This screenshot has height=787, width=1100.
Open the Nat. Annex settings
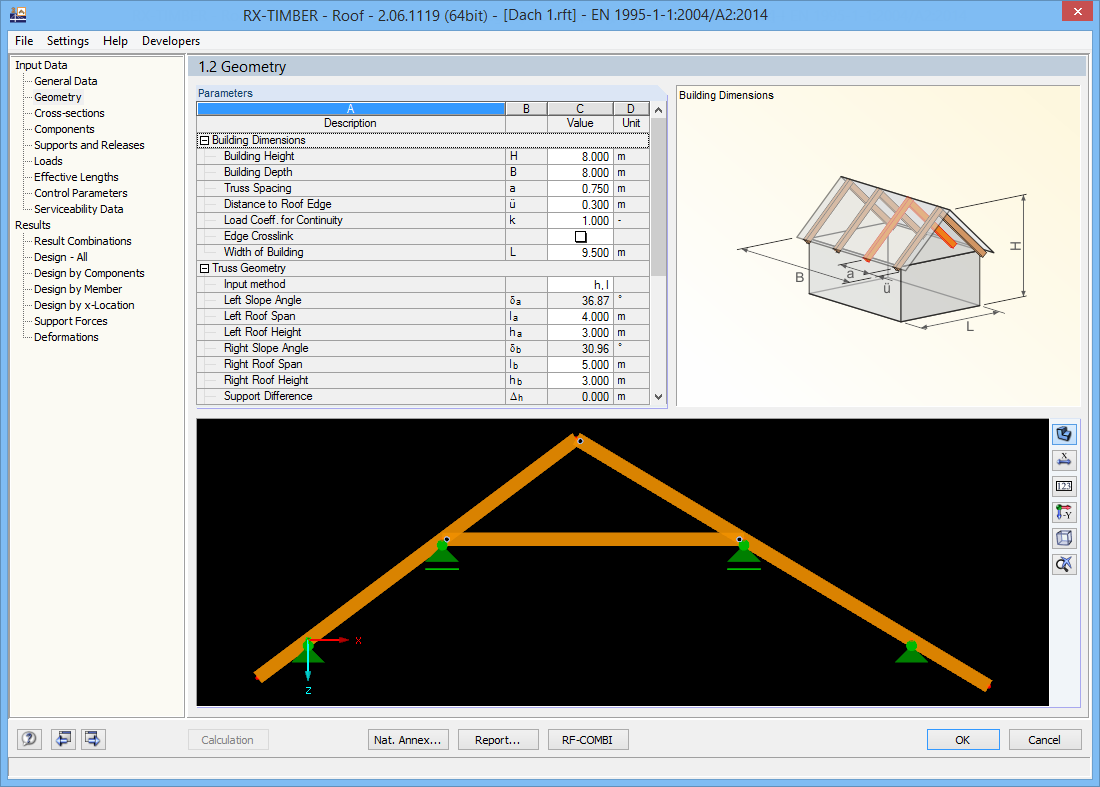(408, 739)
